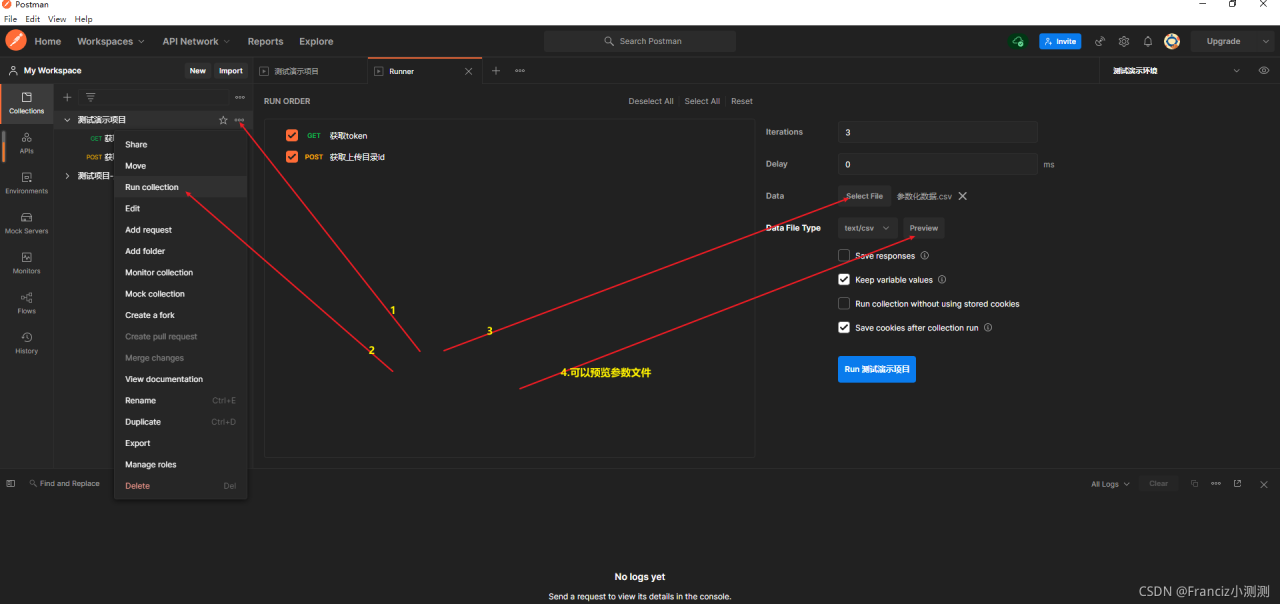Image resolution: width=1280 pixels, height=604 pixels.
Task: Enable Run collection without using stored cookies
Action: [x=844, y=304]
